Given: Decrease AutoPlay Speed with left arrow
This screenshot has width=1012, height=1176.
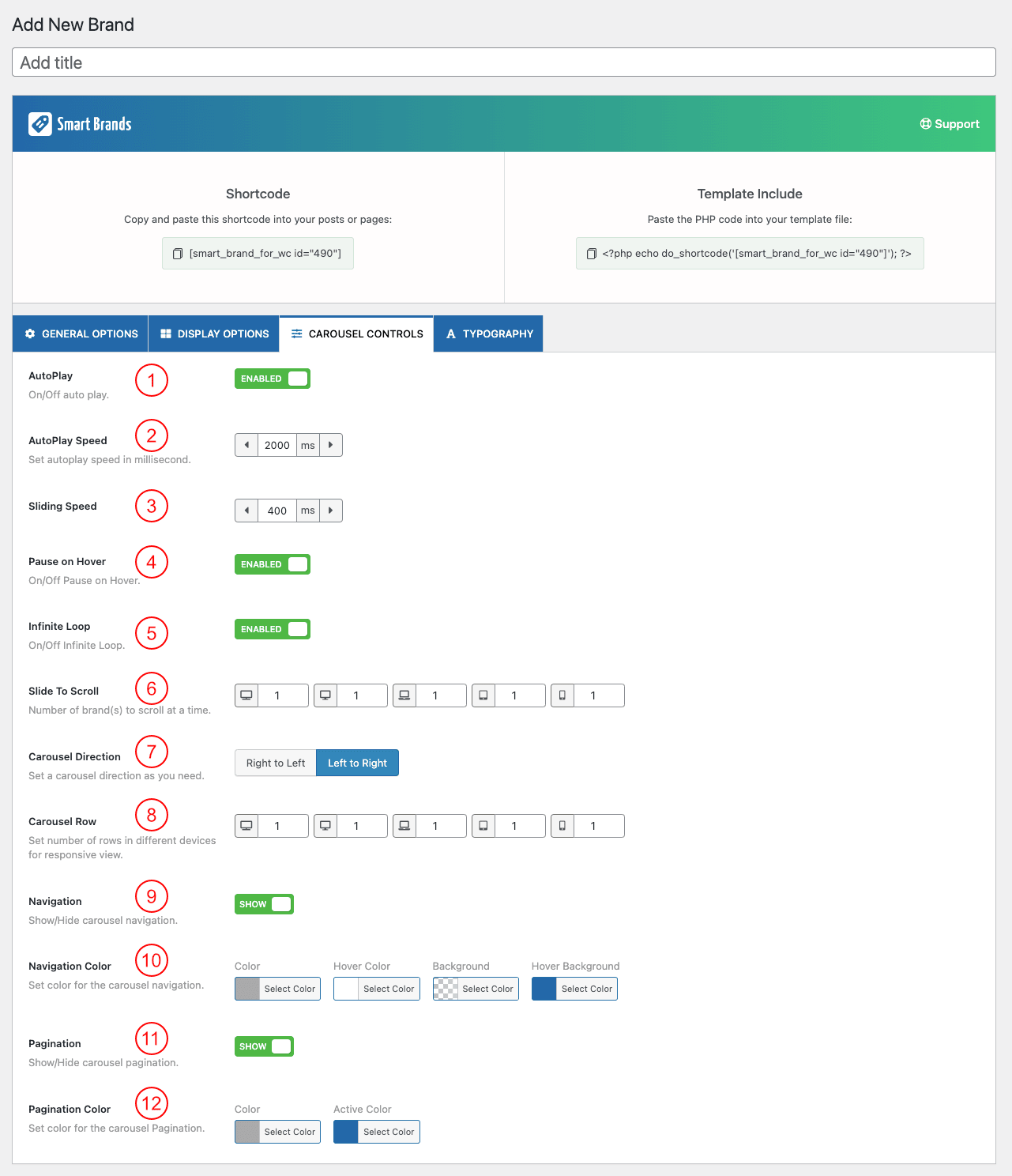Looking at the screenshot, I should [246, 445].
